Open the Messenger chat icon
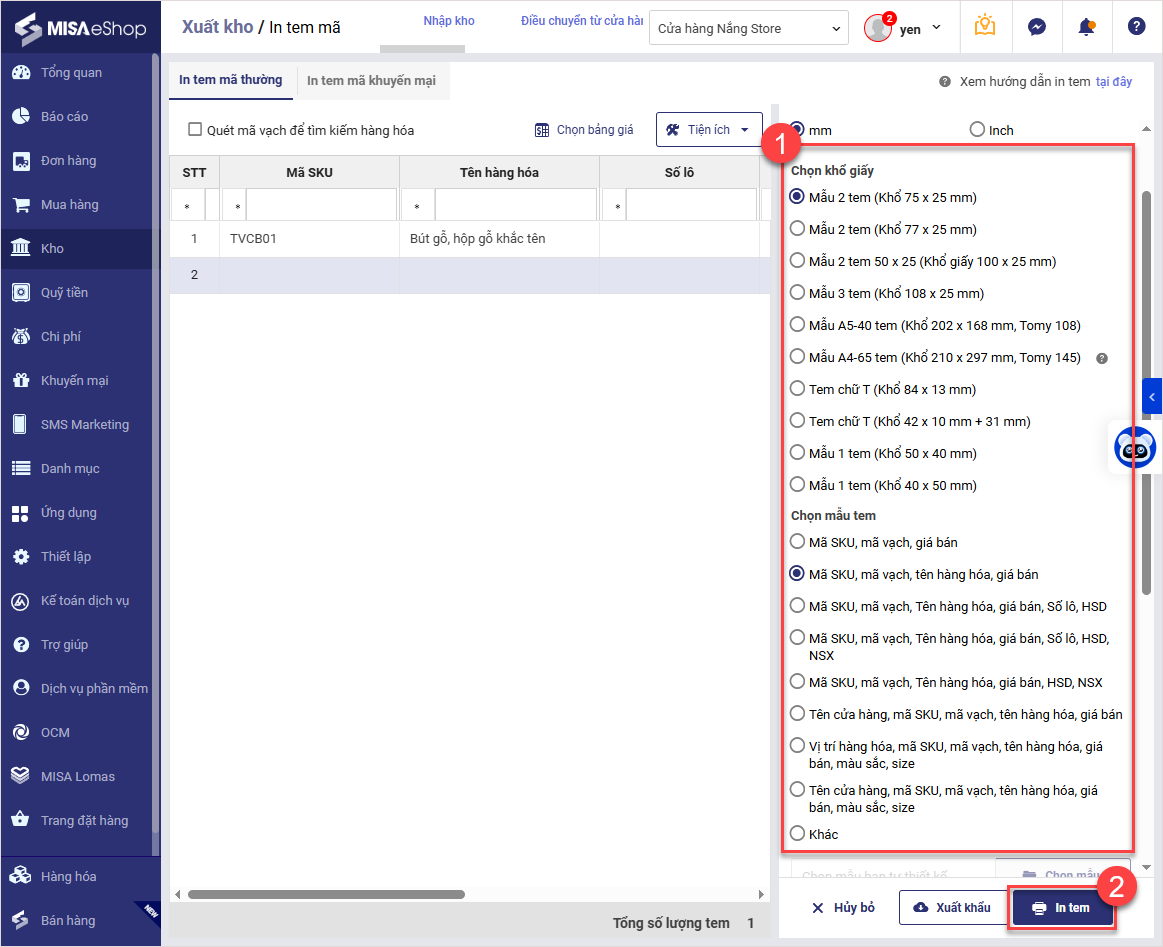Screen dimensions: 1163x947 1037,27
